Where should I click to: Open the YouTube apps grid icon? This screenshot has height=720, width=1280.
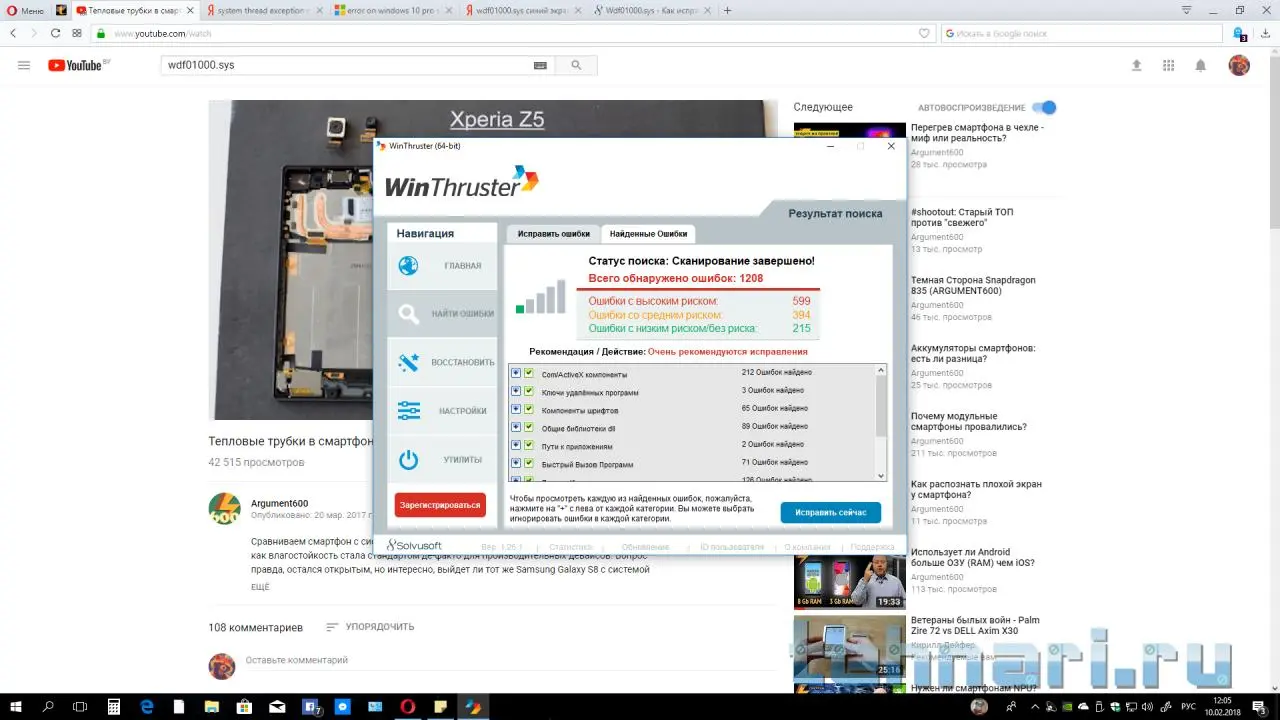pos(1168,65)
